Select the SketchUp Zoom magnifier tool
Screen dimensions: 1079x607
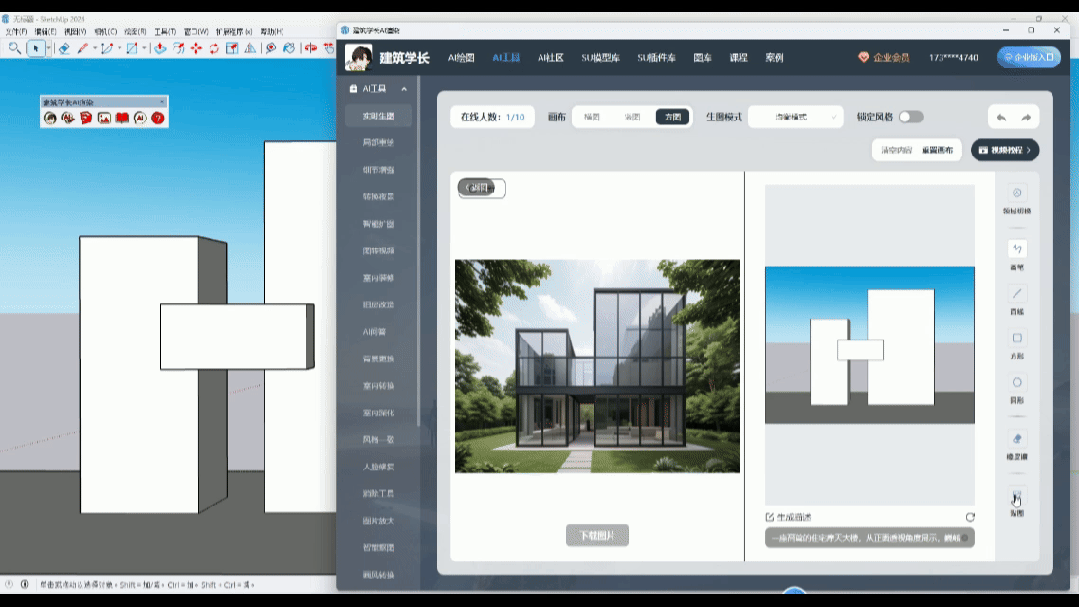(14, 48)
